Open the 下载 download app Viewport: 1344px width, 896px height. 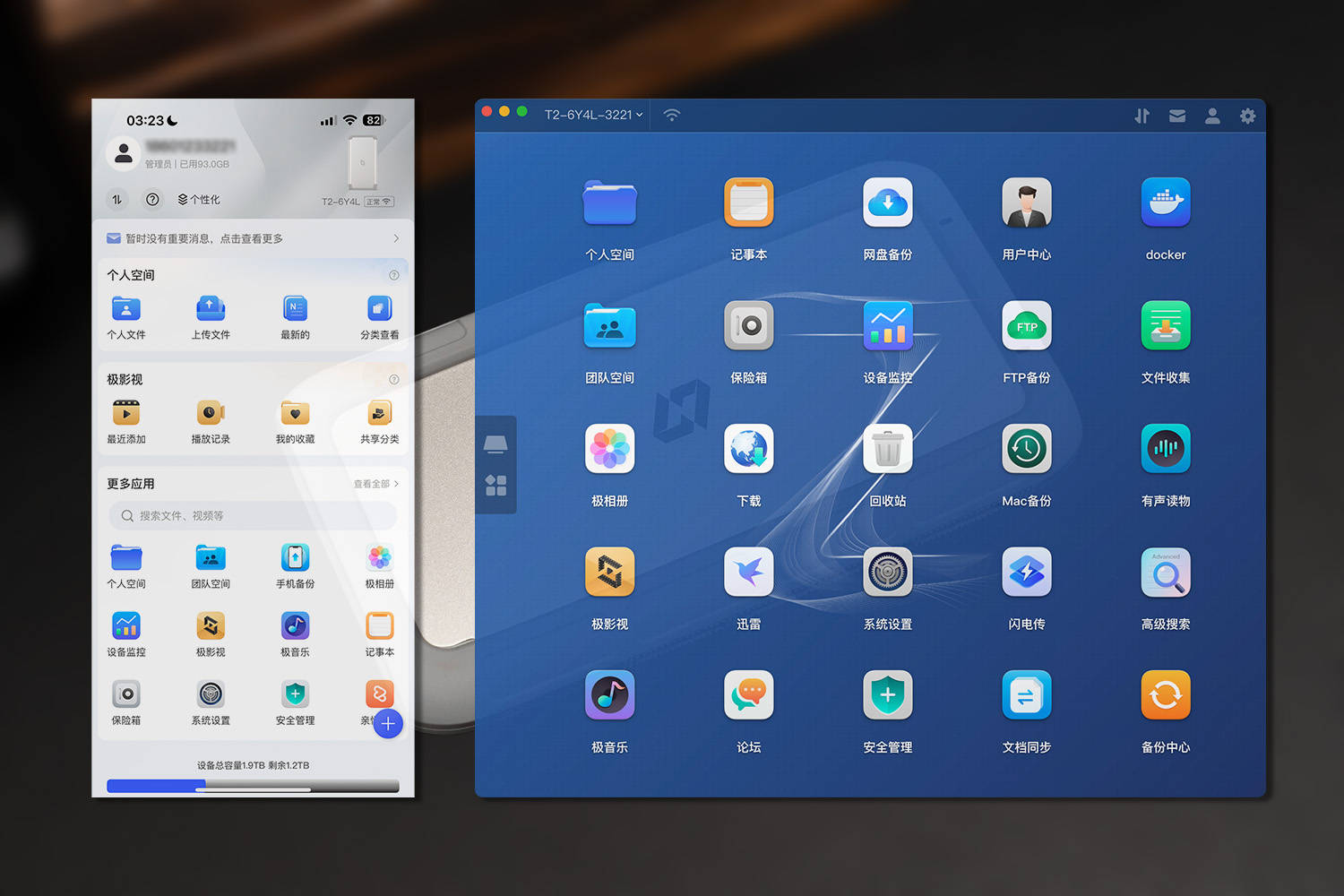[748, 449]
